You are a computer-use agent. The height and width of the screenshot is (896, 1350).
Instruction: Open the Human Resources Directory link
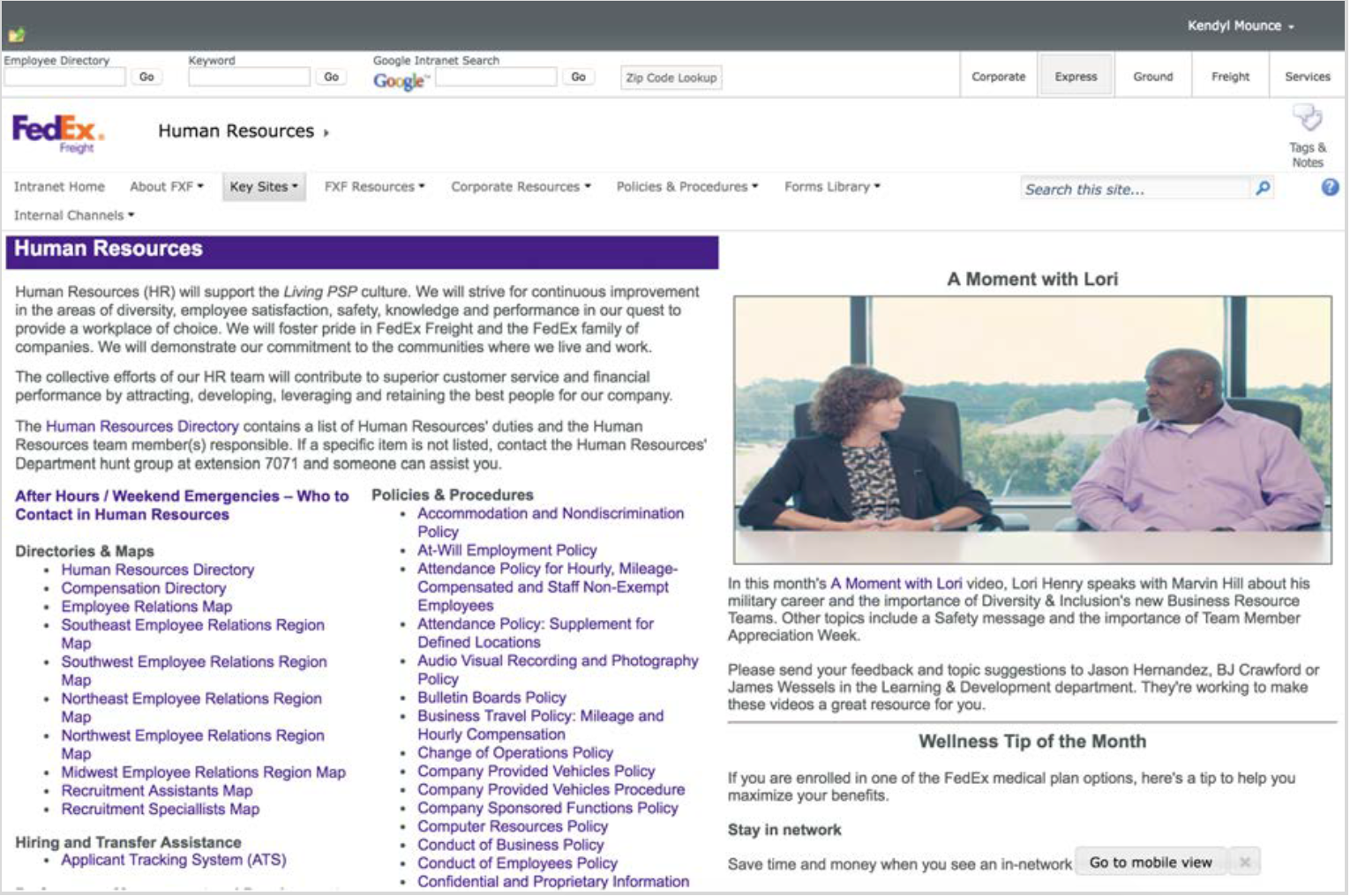point(156,569)
